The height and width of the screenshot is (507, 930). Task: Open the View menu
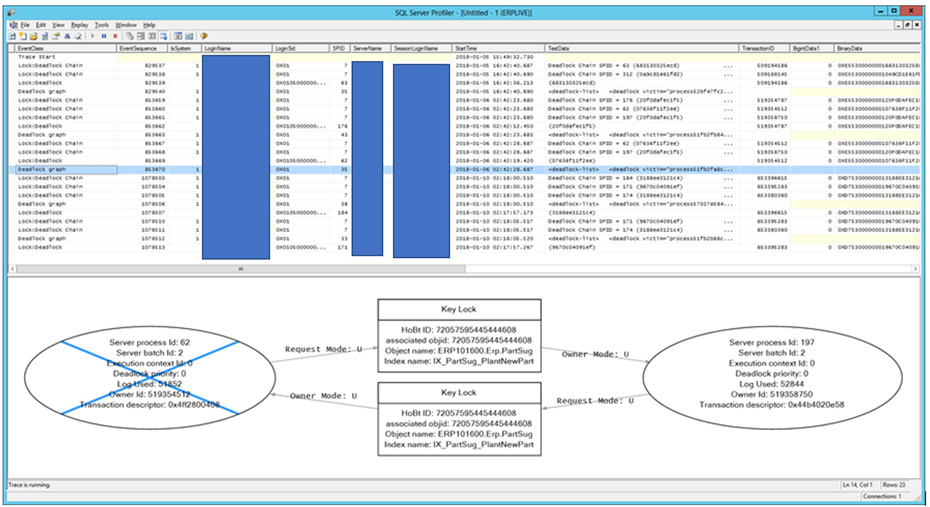tap(58, 25)
